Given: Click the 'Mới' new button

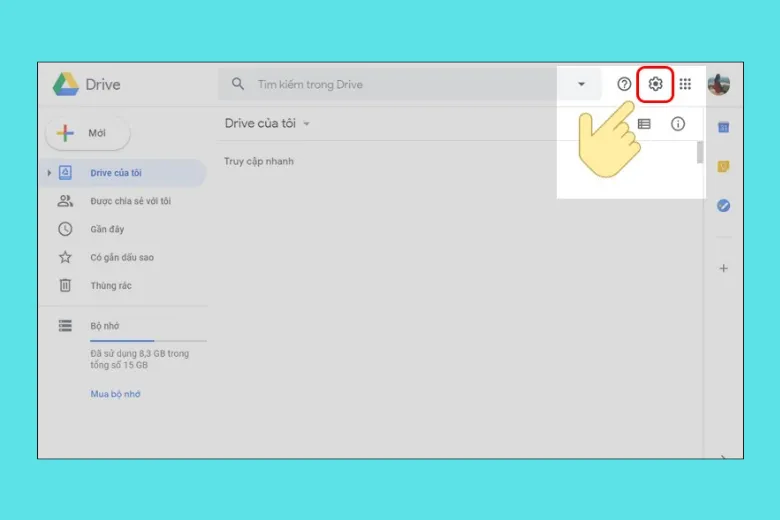Looking at the screenshot, I should [x=88, y=133].
